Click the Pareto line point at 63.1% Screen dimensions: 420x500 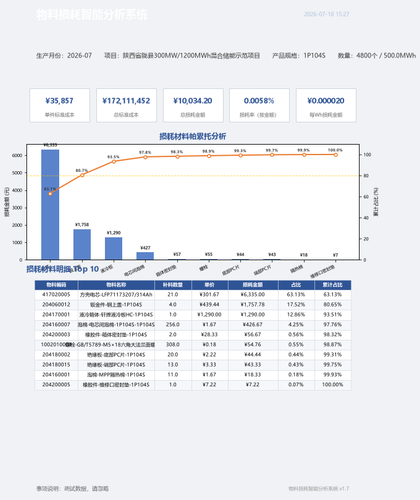point(50,194)
